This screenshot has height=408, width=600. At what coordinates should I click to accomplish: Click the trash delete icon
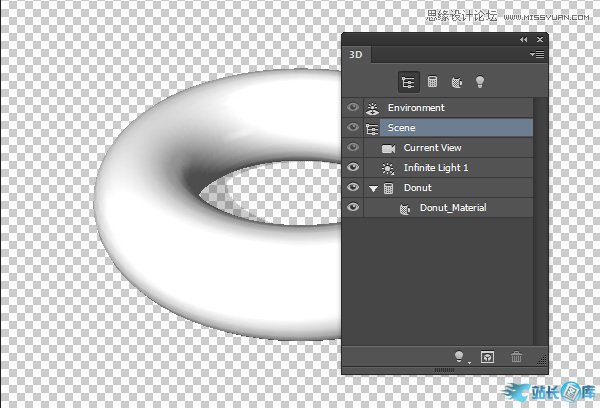pyautogui.click(x=516, y=355)
